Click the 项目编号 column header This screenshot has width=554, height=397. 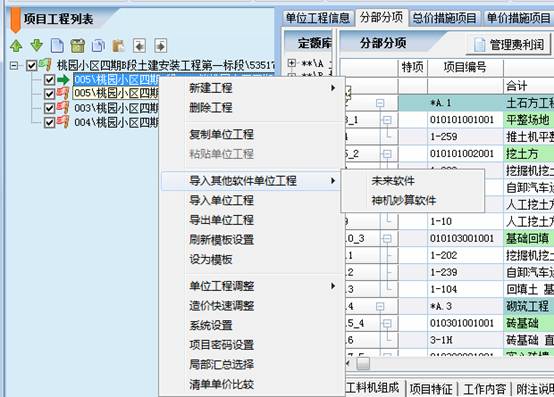(465, 67)
